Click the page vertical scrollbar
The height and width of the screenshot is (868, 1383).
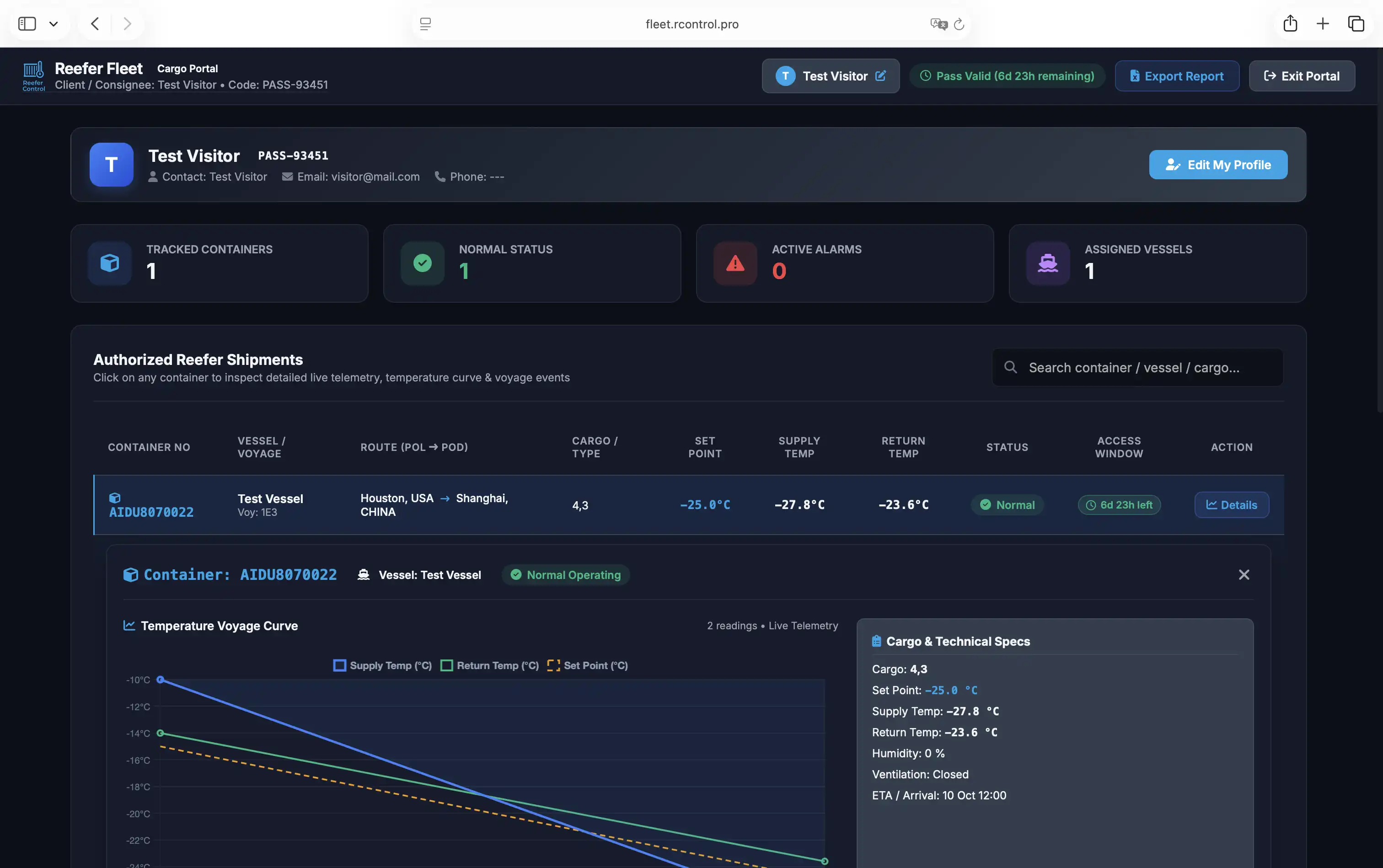pos(1379,230)
